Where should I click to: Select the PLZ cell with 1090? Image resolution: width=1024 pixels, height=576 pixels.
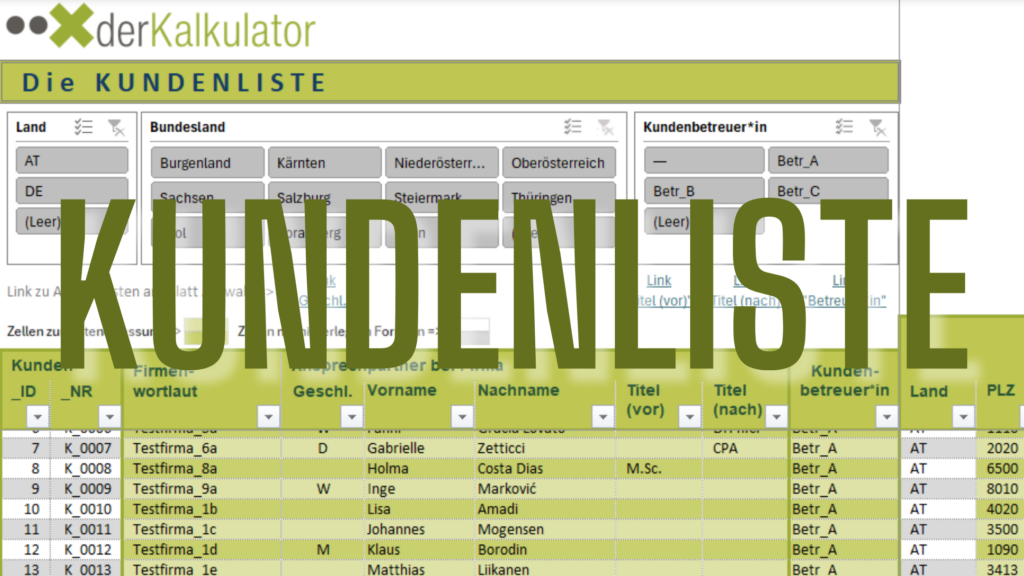[x=1002, y=549]
